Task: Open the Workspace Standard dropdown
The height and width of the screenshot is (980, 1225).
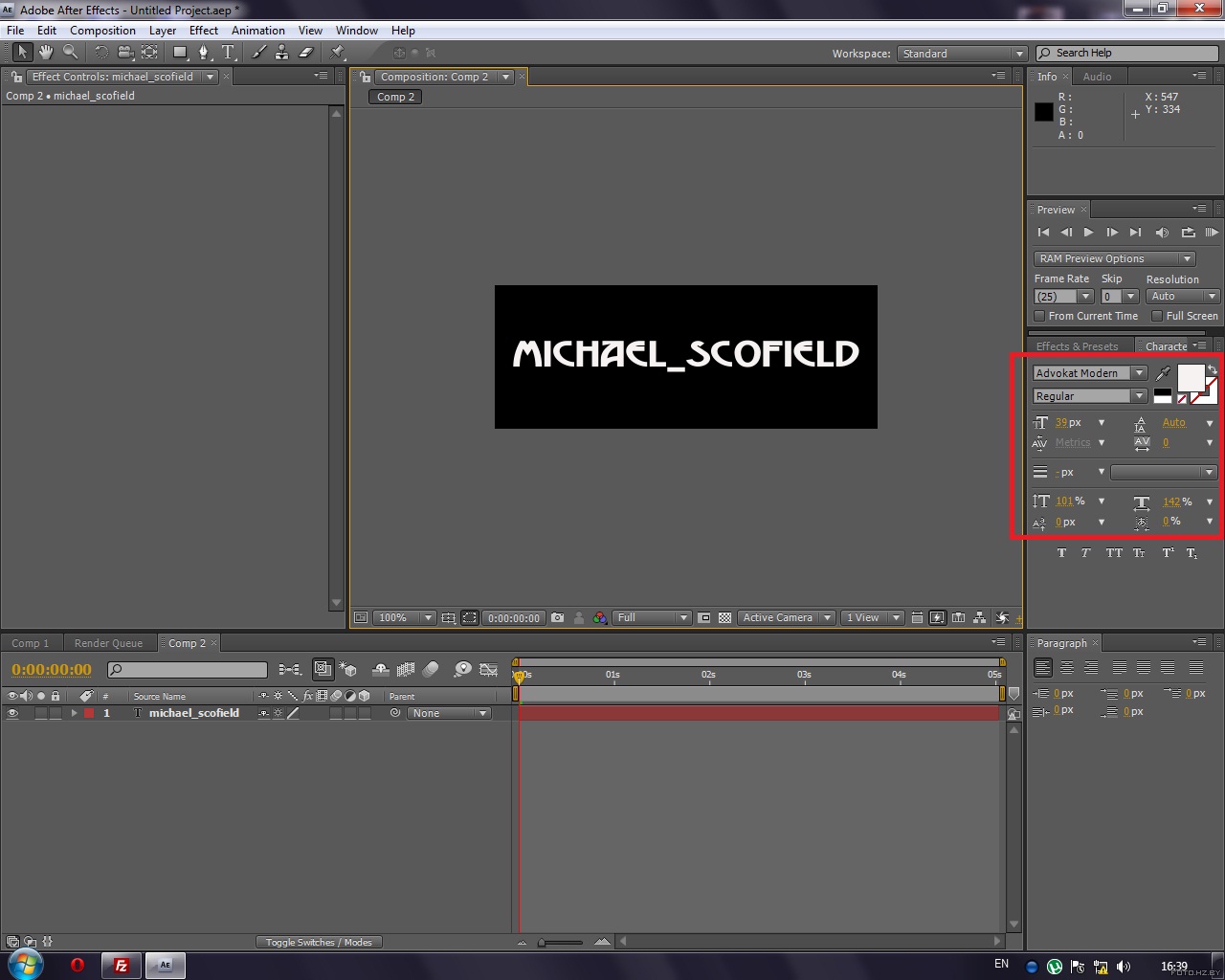Action: point(962,54)
